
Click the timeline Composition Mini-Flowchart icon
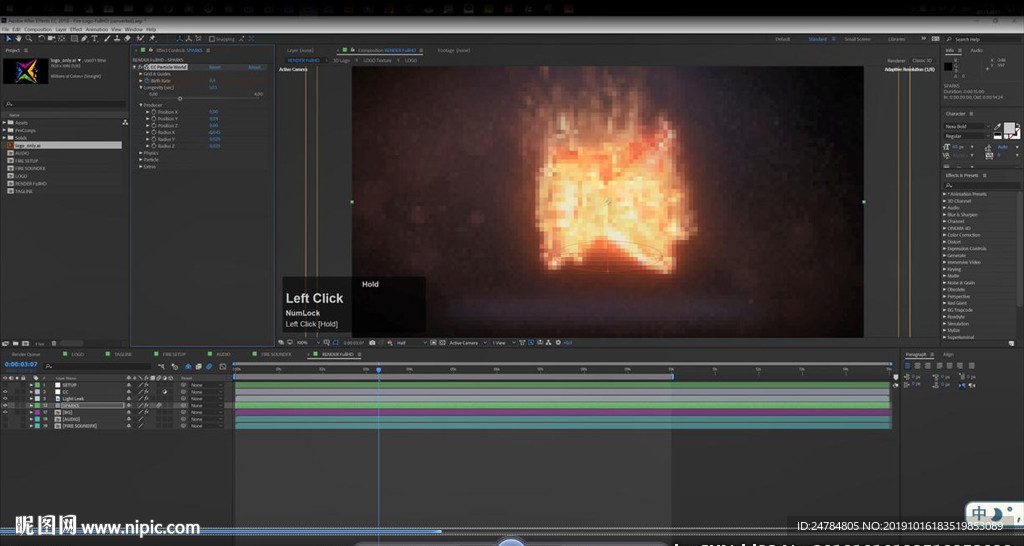point(161,366)
